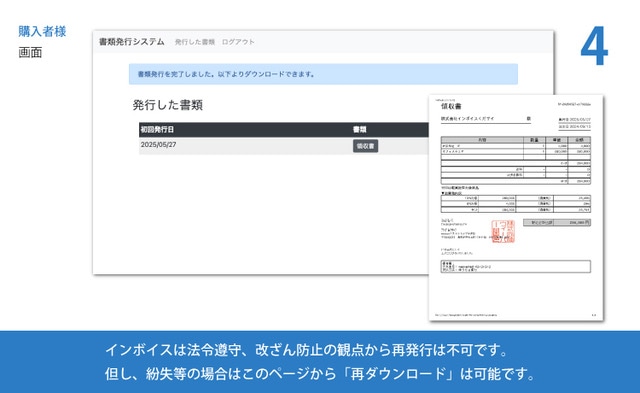Image resolution: width=640 pixels, height=393 pixels.
Task: Open the 発行した書類 nav link
Action: pos(195,42)
